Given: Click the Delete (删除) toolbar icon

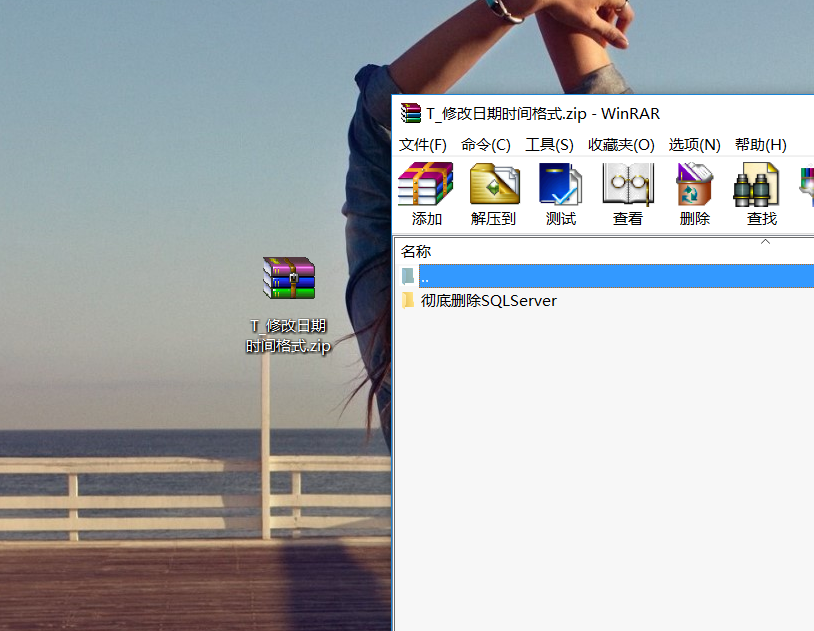Looking at the screenshot, I should click(x=694, y=184).
